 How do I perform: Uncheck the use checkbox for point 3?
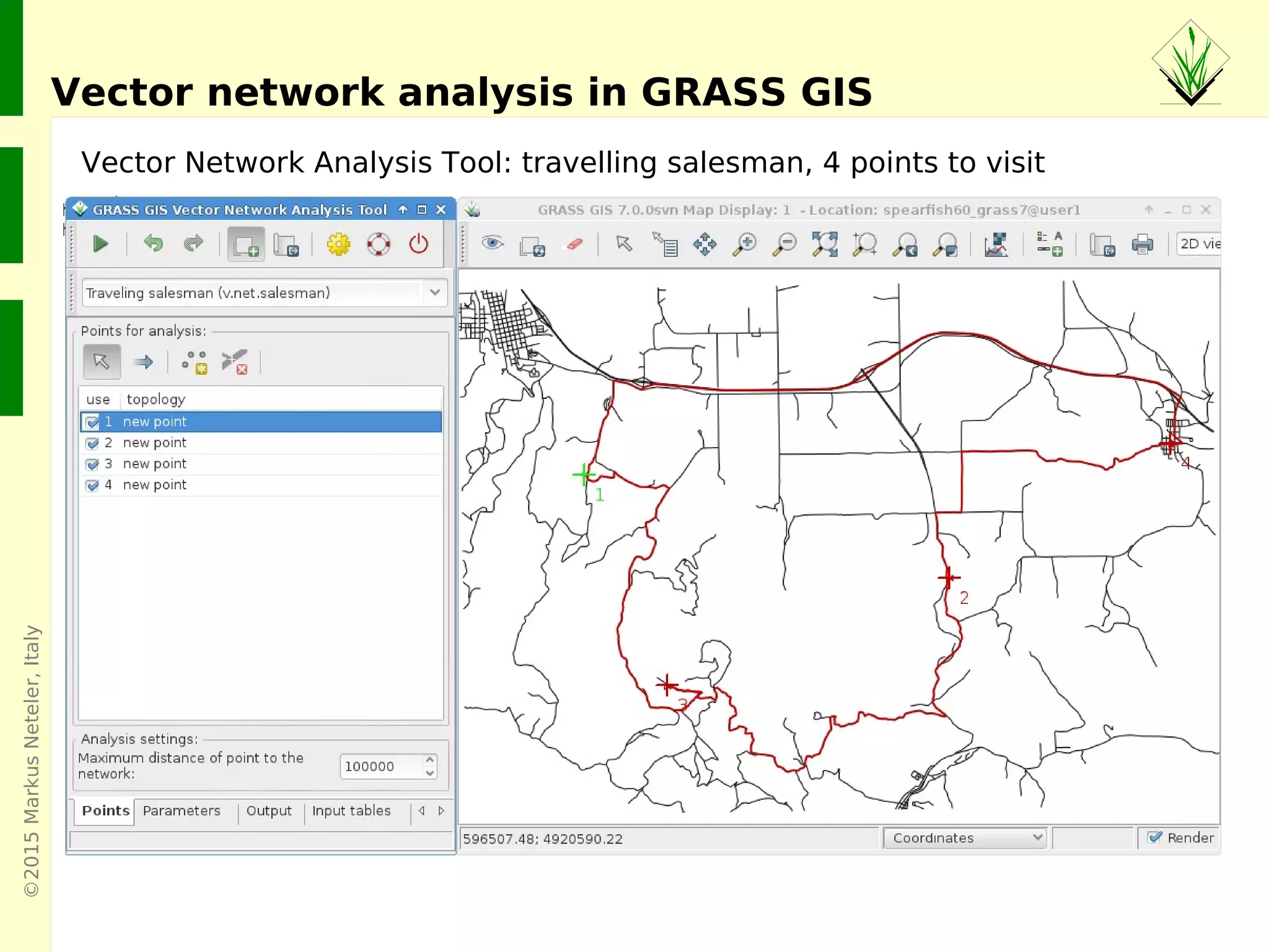tap(92, 465)
